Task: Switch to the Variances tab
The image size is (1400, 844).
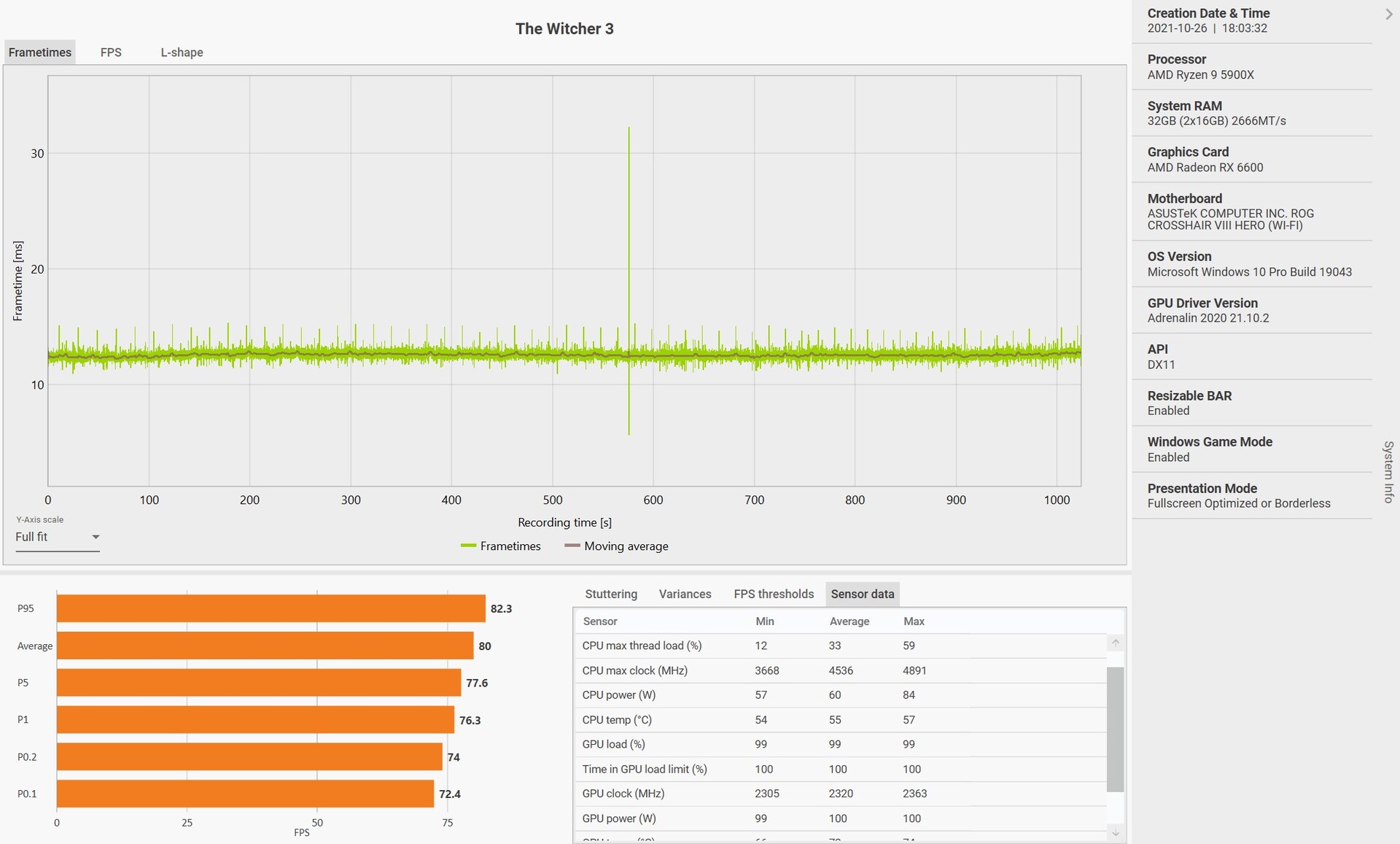Action: coord(685,594)
